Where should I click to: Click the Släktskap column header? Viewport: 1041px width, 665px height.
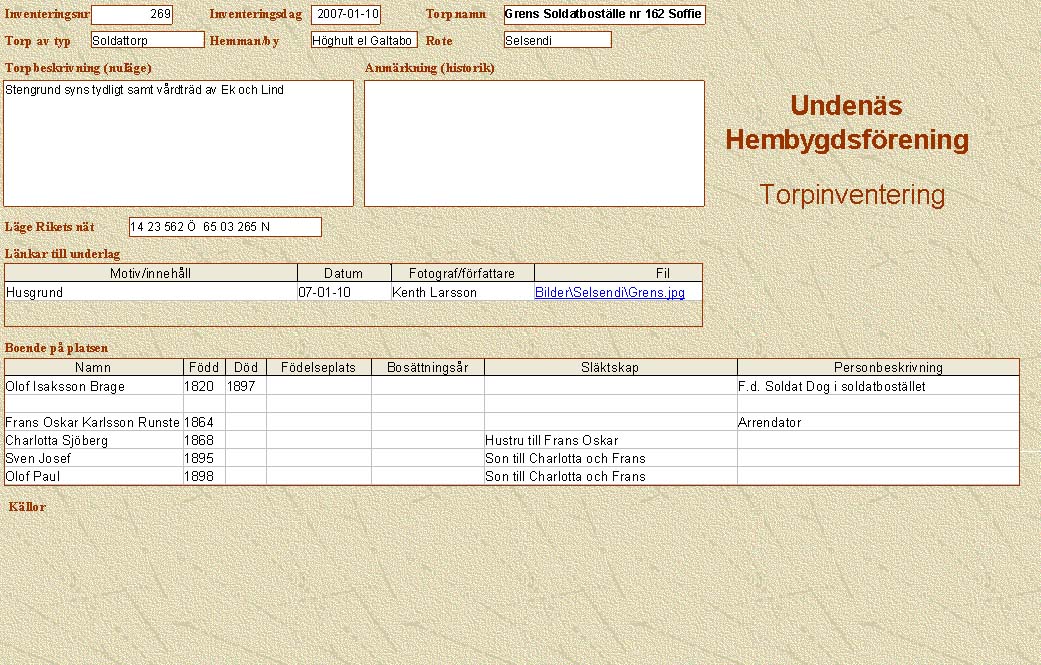coord(610,368)
